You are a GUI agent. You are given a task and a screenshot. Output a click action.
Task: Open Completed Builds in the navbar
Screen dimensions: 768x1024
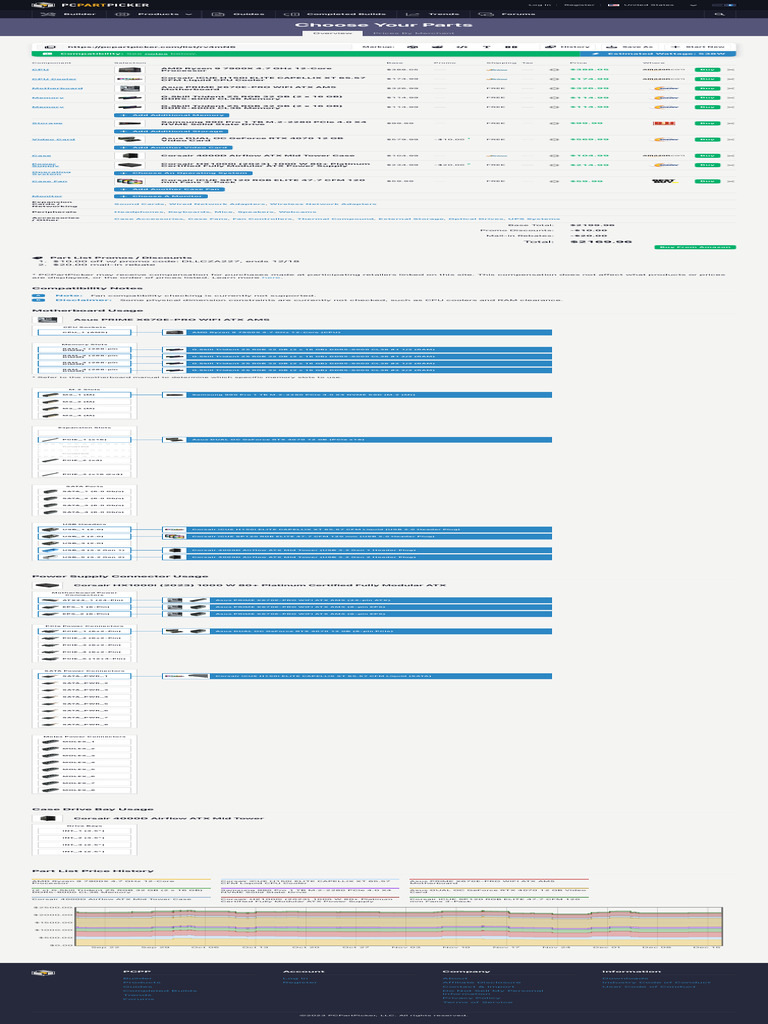[334, 14]
